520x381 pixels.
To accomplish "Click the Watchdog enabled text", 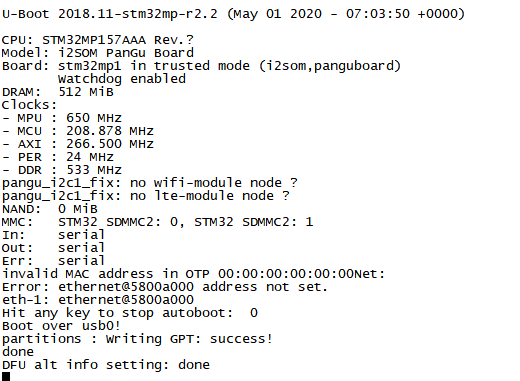I will point(122,79).
